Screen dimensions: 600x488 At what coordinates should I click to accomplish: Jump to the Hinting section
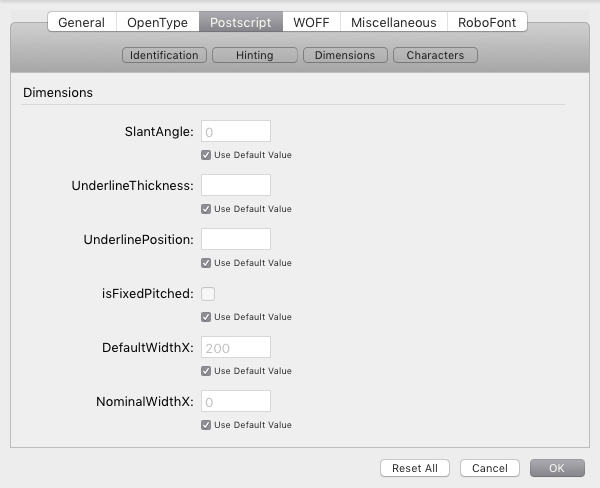tap(254, 55)
